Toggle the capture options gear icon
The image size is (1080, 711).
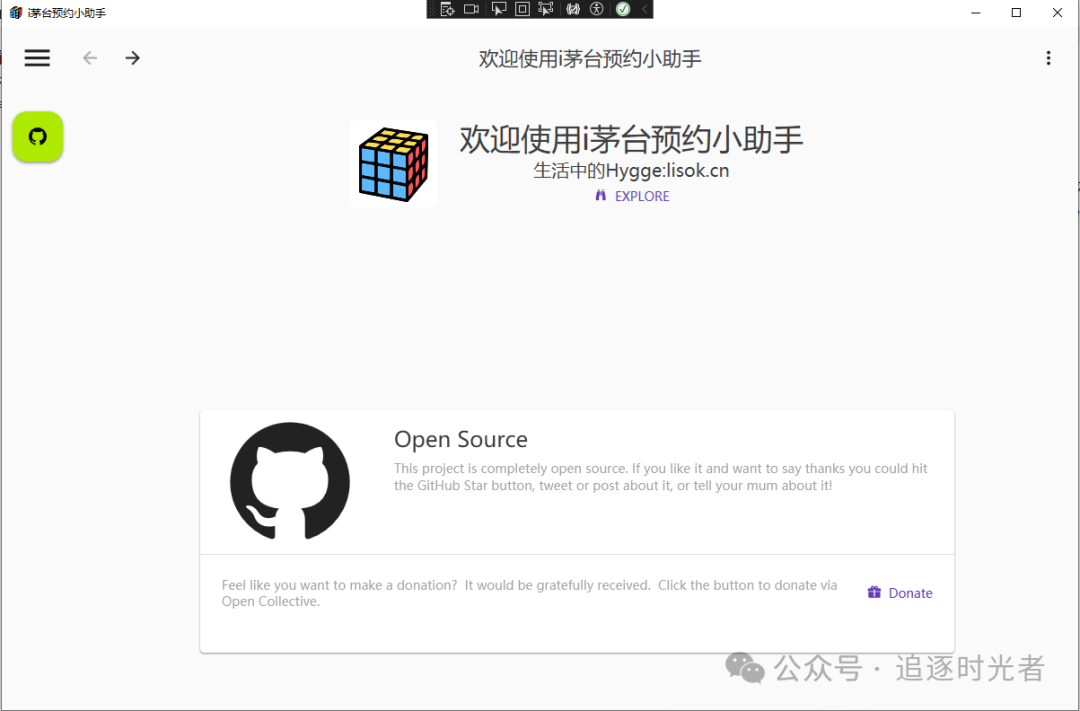pyautogui.click(x=572, y=9)
